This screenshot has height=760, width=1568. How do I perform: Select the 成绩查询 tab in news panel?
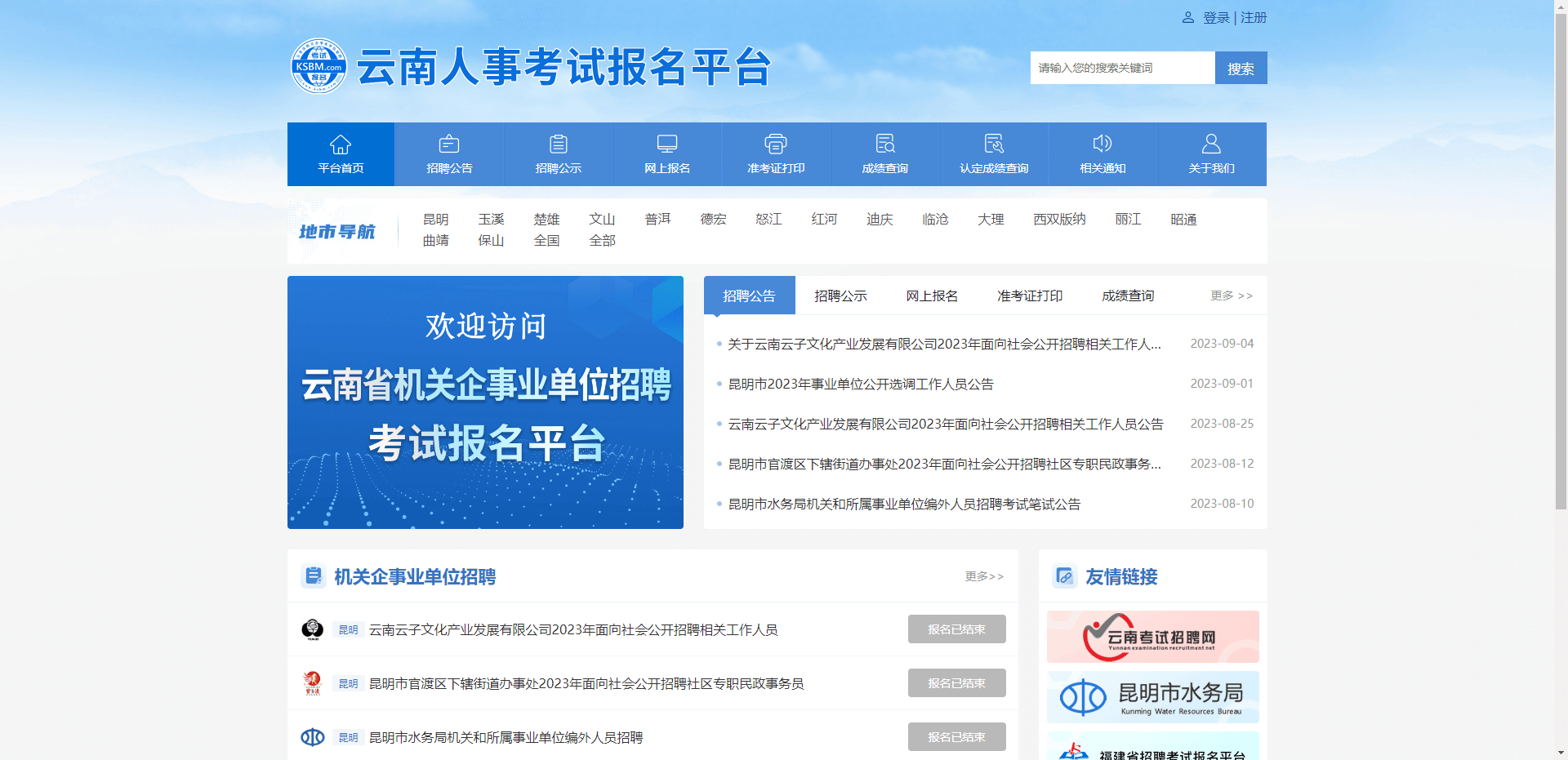pos(1128,296)
